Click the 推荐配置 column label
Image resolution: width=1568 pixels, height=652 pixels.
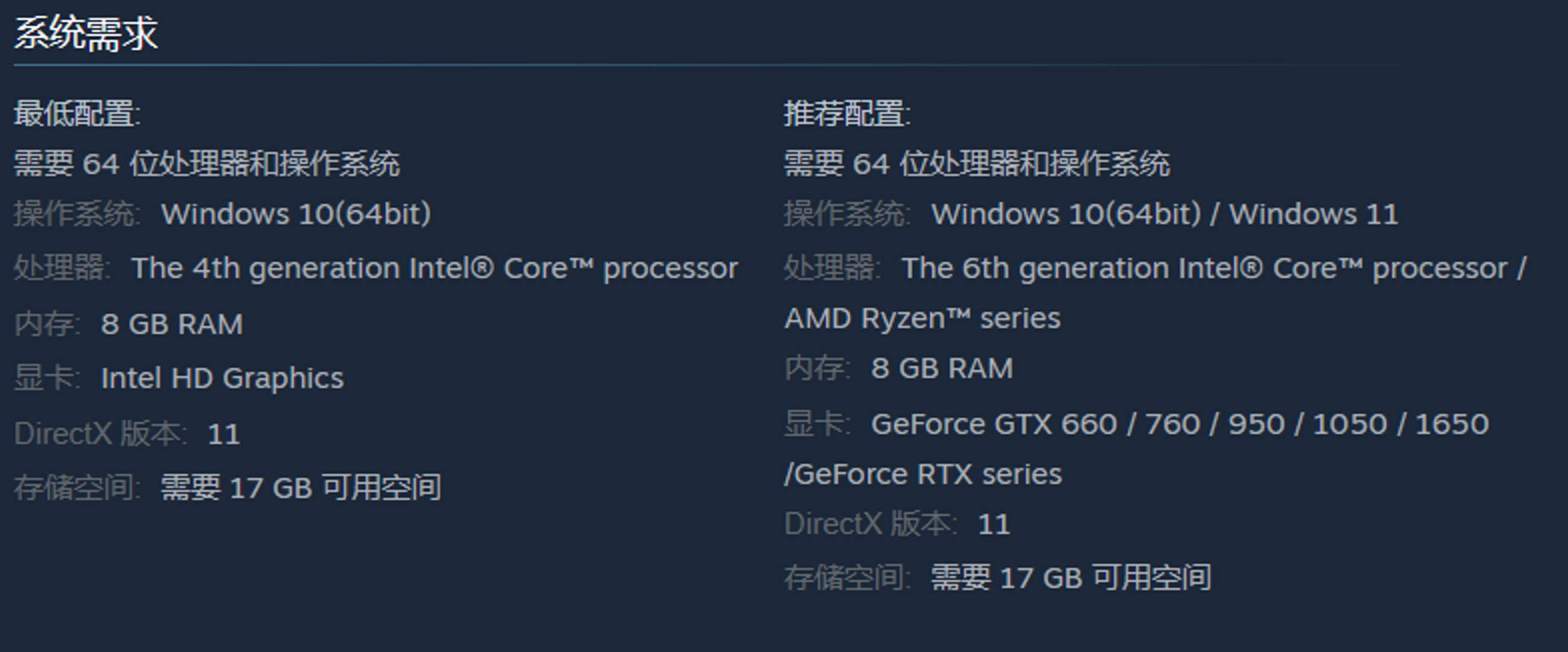click(846, 114)
